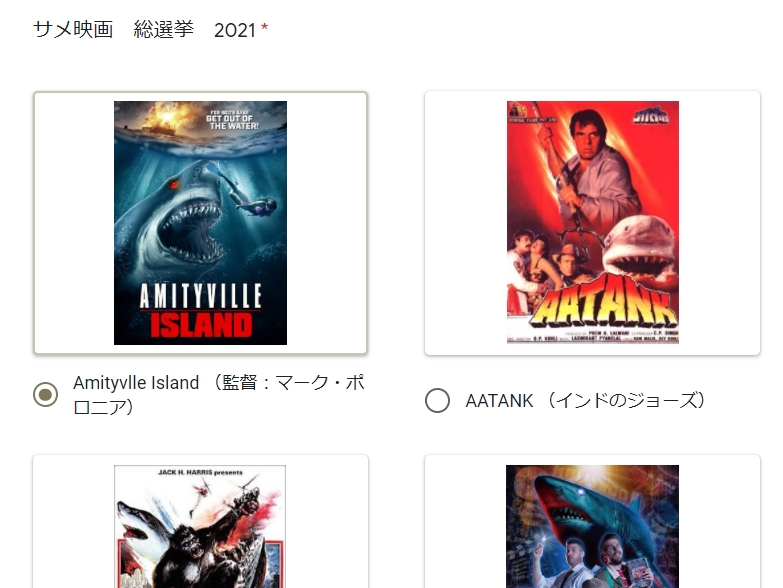Screen dimensions: 783x588
Task: Click the サメ映画 総選挙 2021 question title
Action: 144,30
